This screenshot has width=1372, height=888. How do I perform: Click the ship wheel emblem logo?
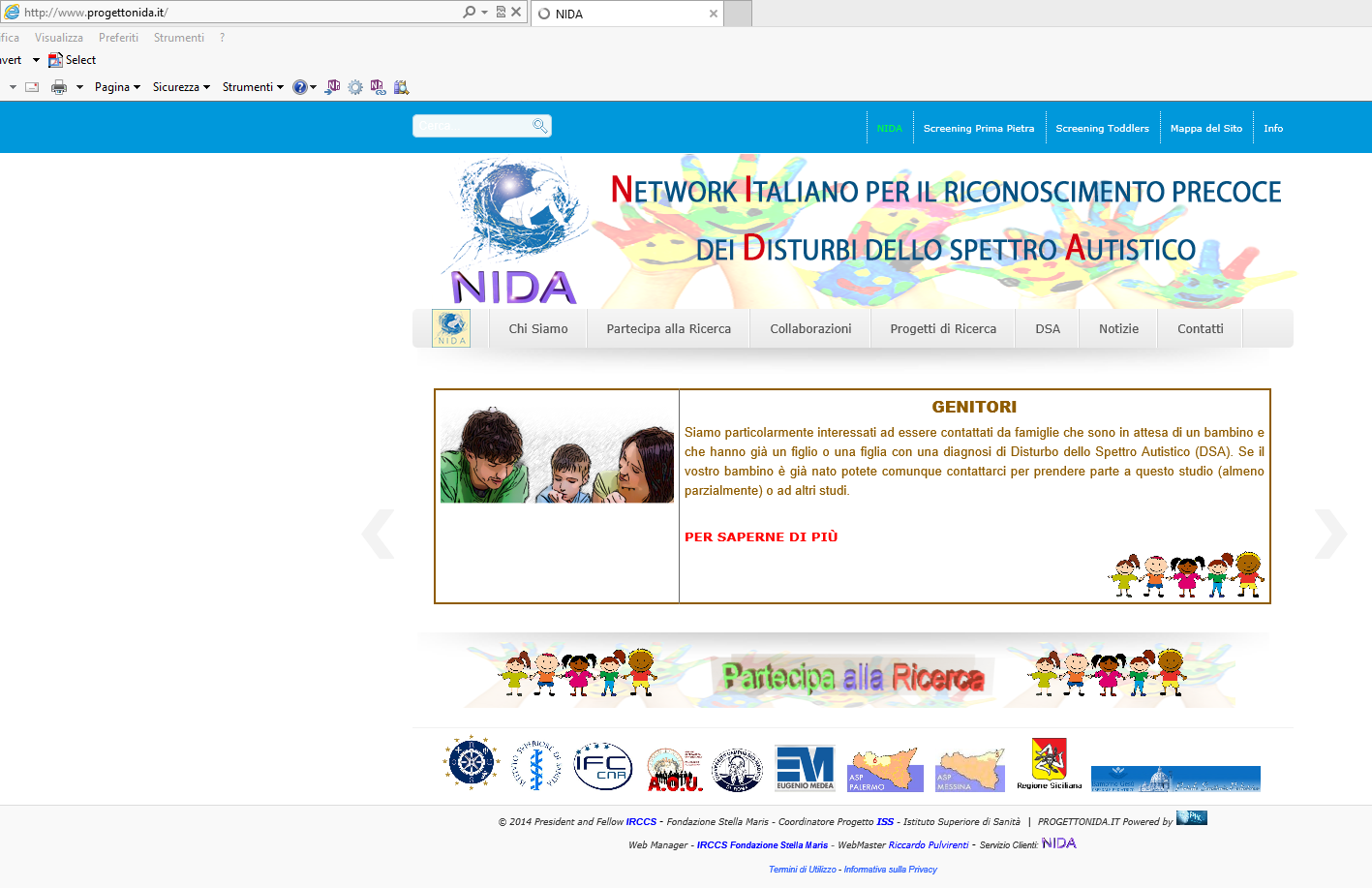pos(471,763)
